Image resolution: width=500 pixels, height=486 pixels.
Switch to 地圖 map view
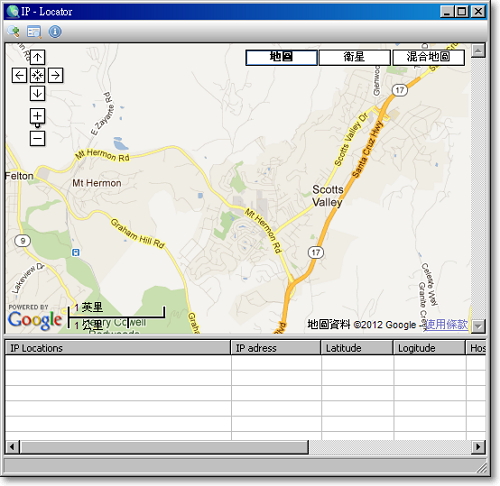point(281,57)
